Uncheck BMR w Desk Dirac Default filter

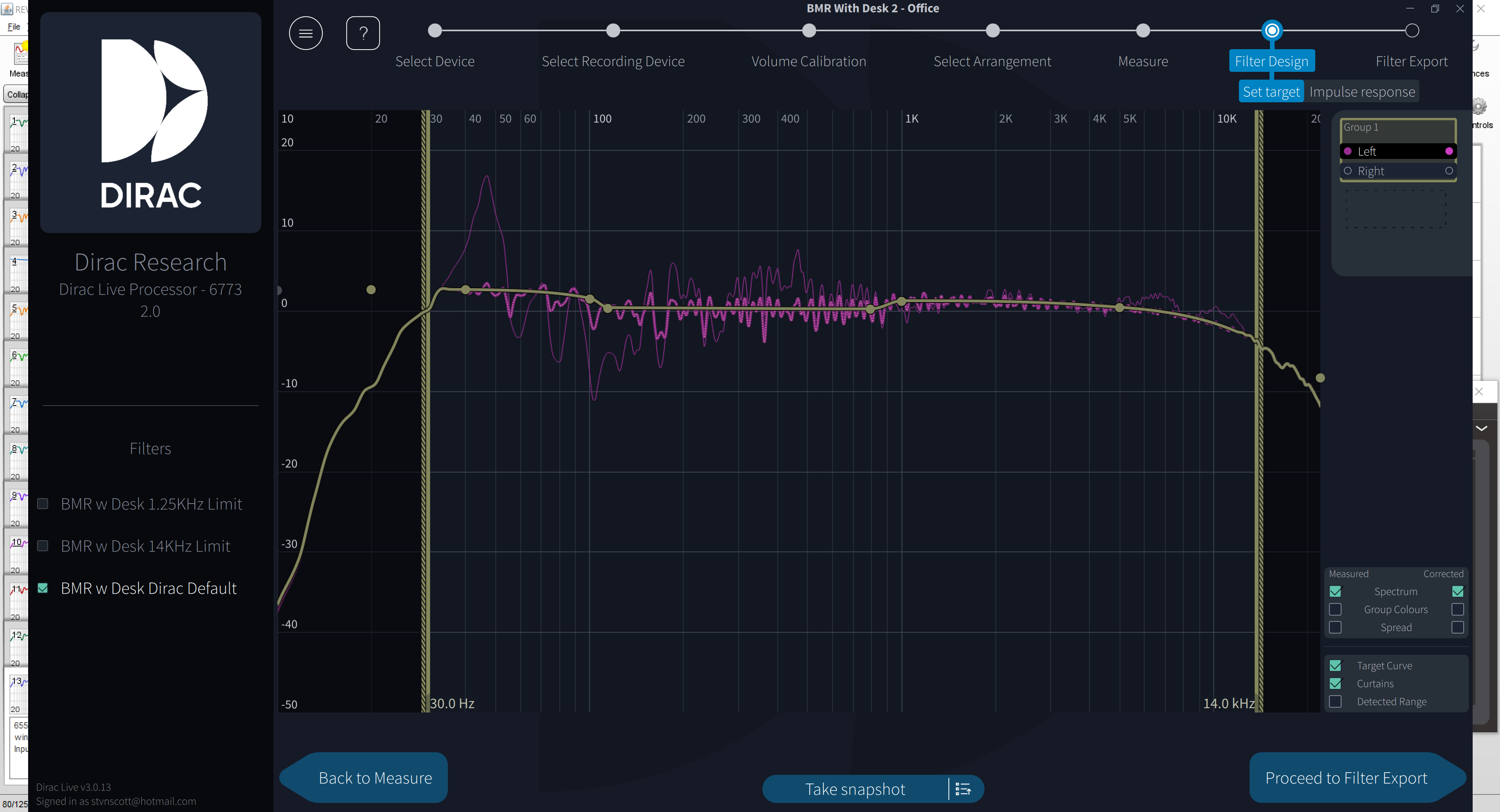coord(43,588)
